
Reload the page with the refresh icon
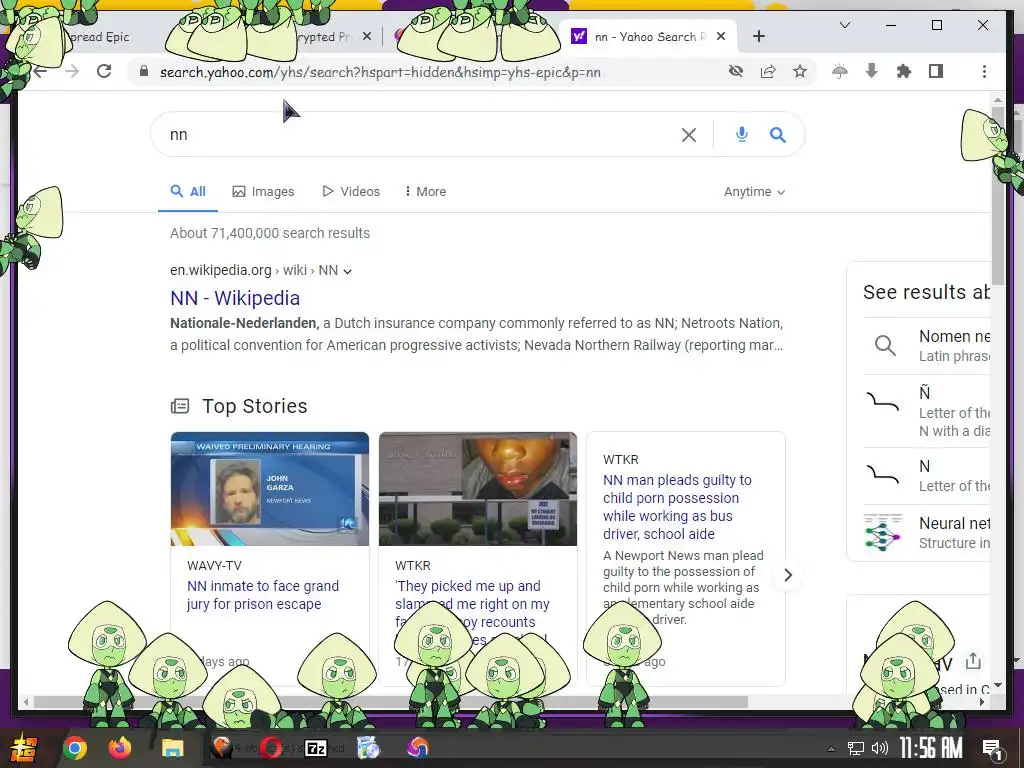click(104, 71)
